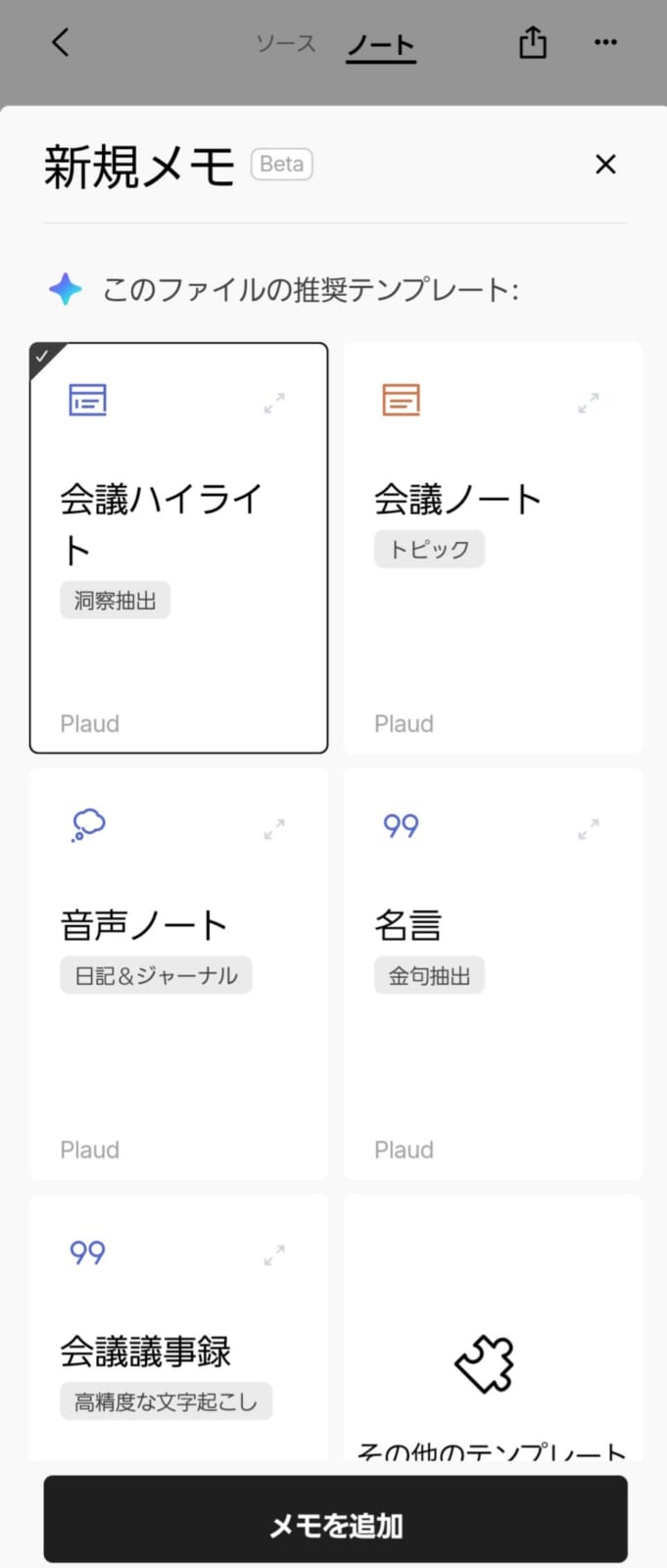Click the puzzle piece other templates icon
This screenshot has height=1568, width=667.
tap(485, 1363)
